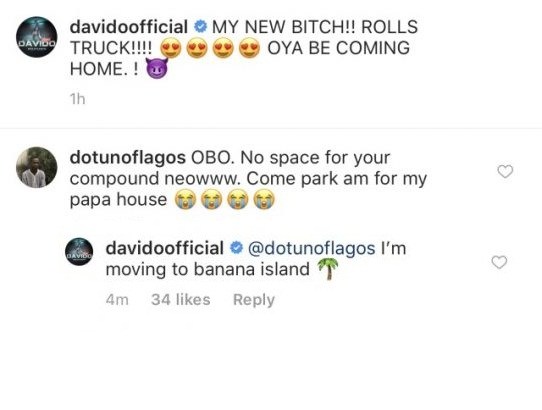Open davidoofficial username in top caption
This screenshot has width=542, height=410.
coord(129,27)
